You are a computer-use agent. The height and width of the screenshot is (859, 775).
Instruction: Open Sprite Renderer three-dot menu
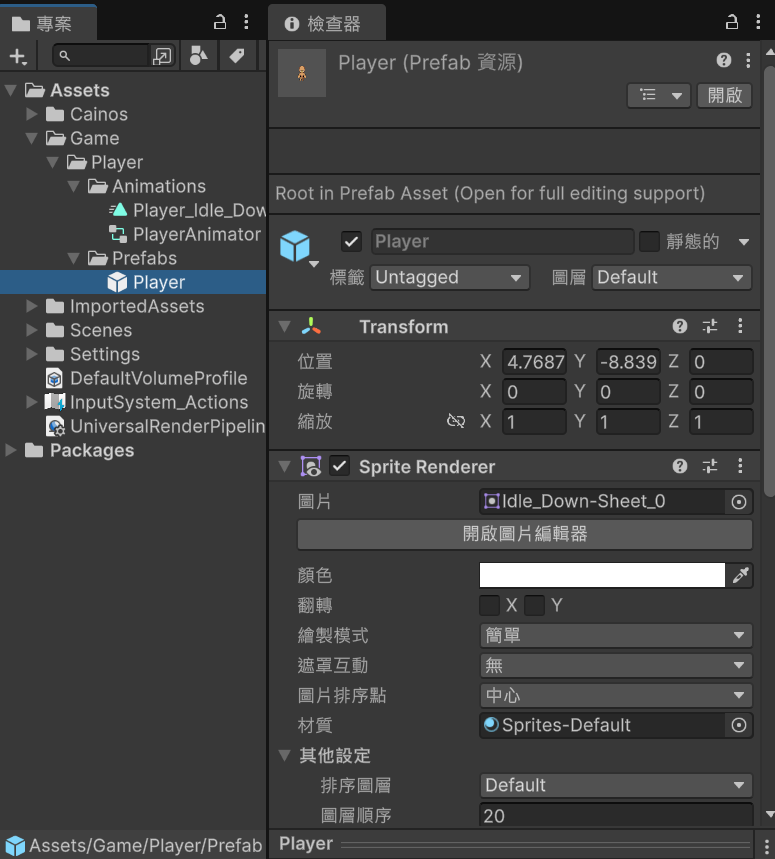[740, 466]
